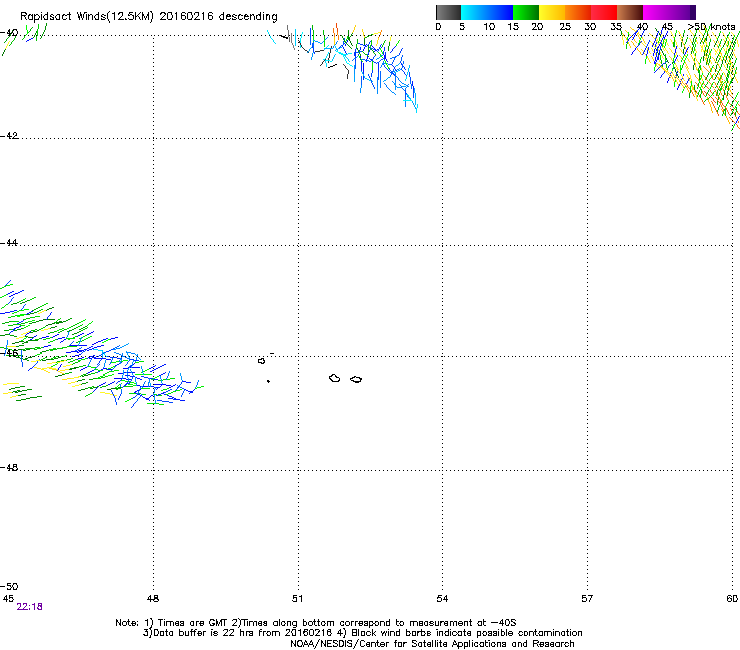Click the '-46' latitude axis label
Screen dimensions: 740x650
coord(9,353)
